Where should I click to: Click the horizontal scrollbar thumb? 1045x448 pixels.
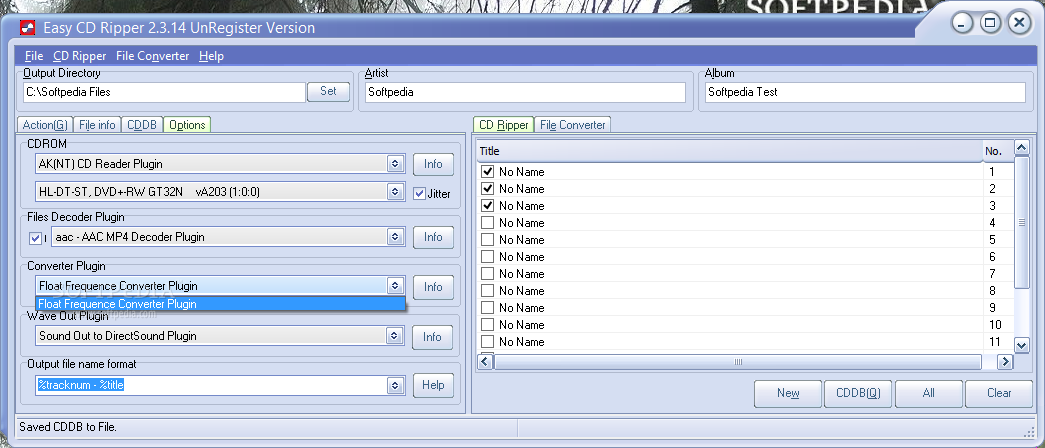coord(738,361)
